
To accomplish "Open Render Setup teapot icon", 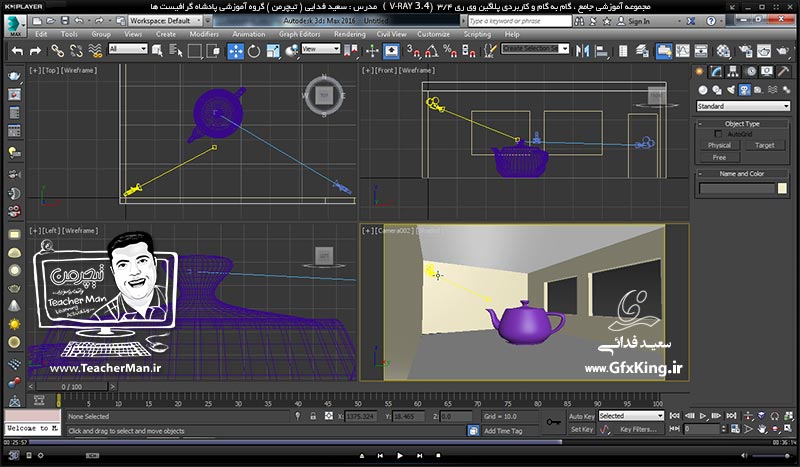I will 745,51.
